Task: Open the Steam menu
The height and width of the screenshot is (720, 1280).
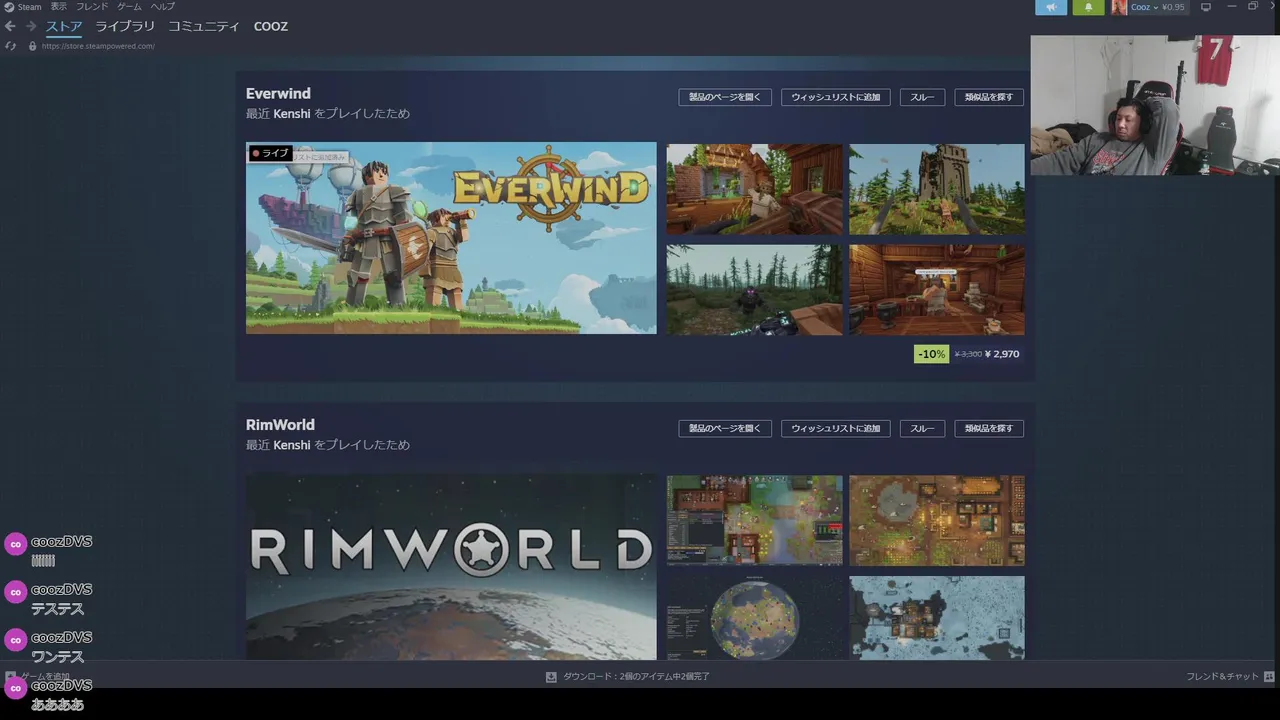Action: 29,7
